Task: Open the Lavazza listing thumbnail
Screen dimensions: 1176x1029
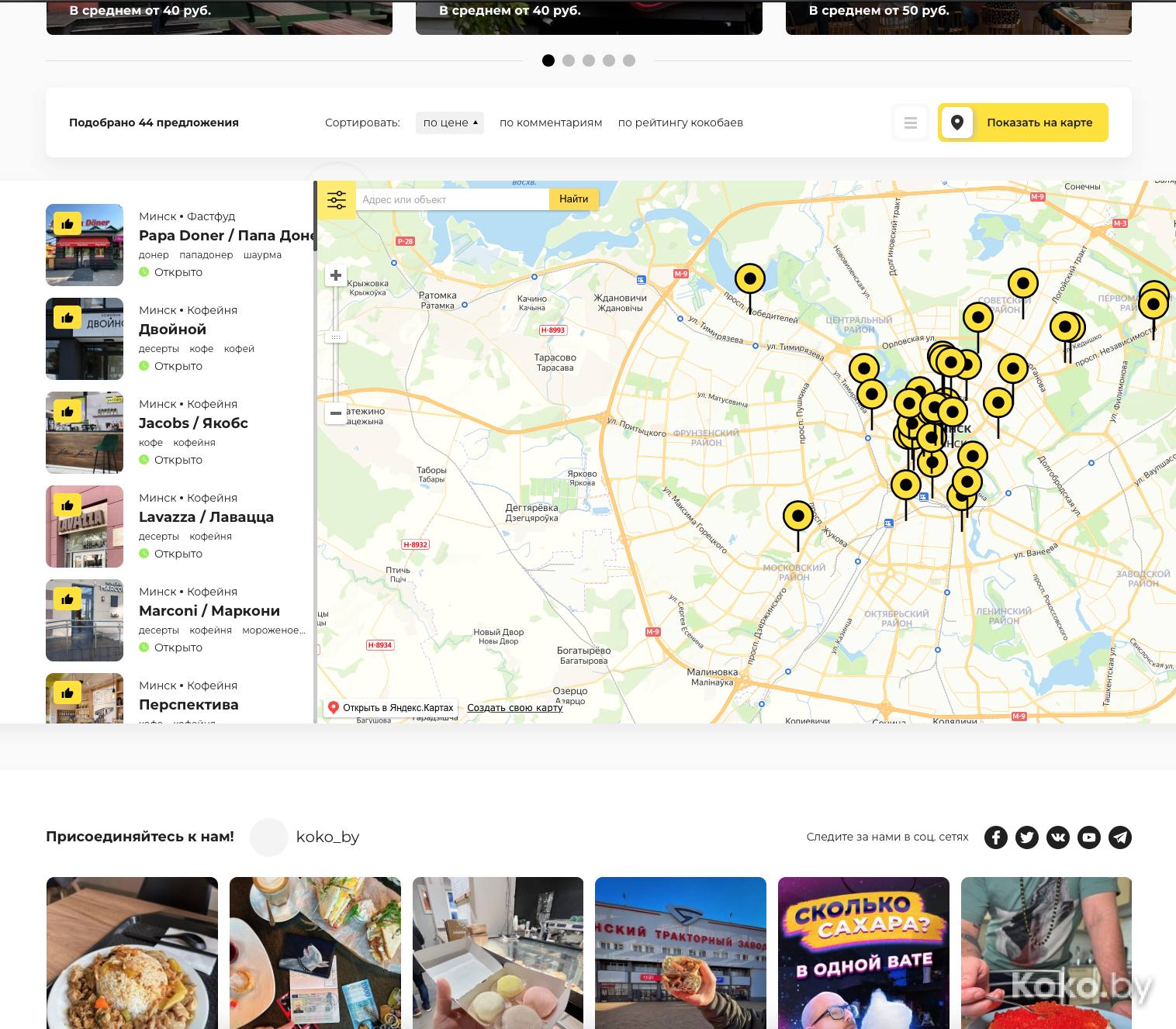Action: click(85, 527)
